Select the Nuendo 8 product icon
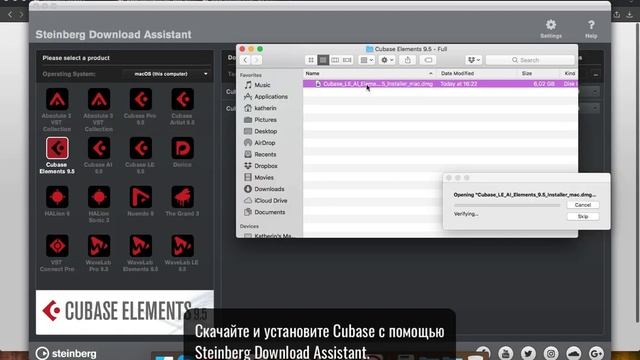 pyautogui.click(x=140, y=197)
